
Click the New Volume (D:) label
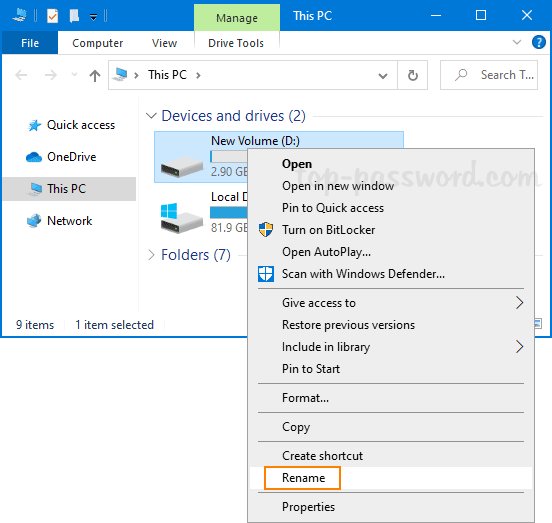(x=255, y=141)
